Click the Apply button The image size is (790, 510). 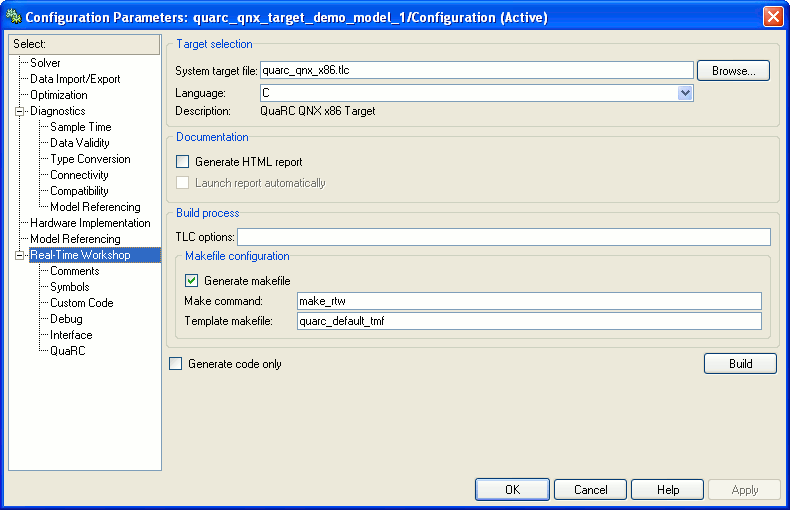(x=745, y=489)
